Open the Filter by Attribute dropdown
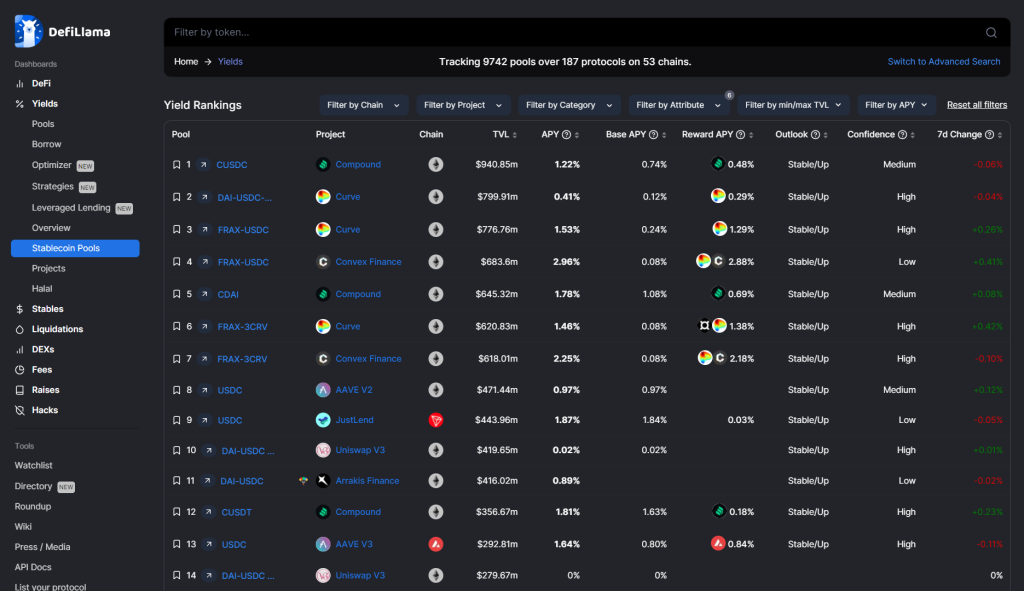 (679, 105)
